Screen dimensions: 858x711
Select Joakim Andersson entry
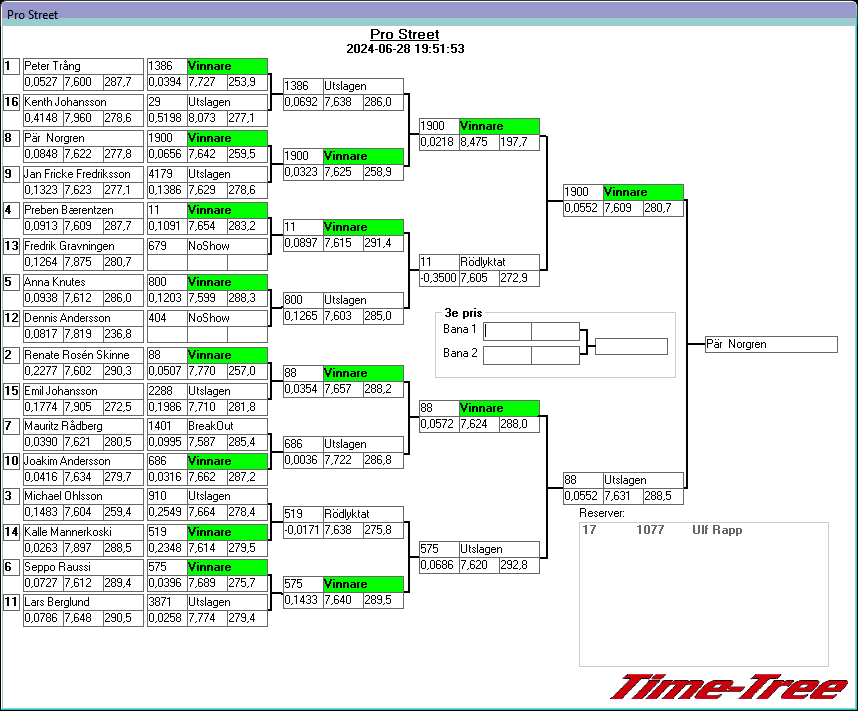tap(83, 462)
